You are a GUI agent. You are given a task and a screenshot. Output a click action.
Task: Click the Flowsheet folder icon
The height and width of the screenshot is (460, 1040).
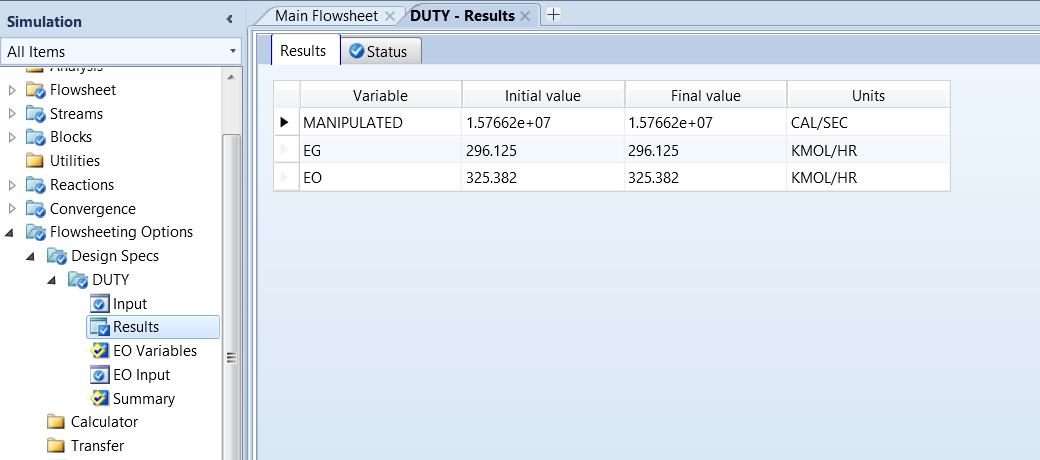(x=36, y=90)
